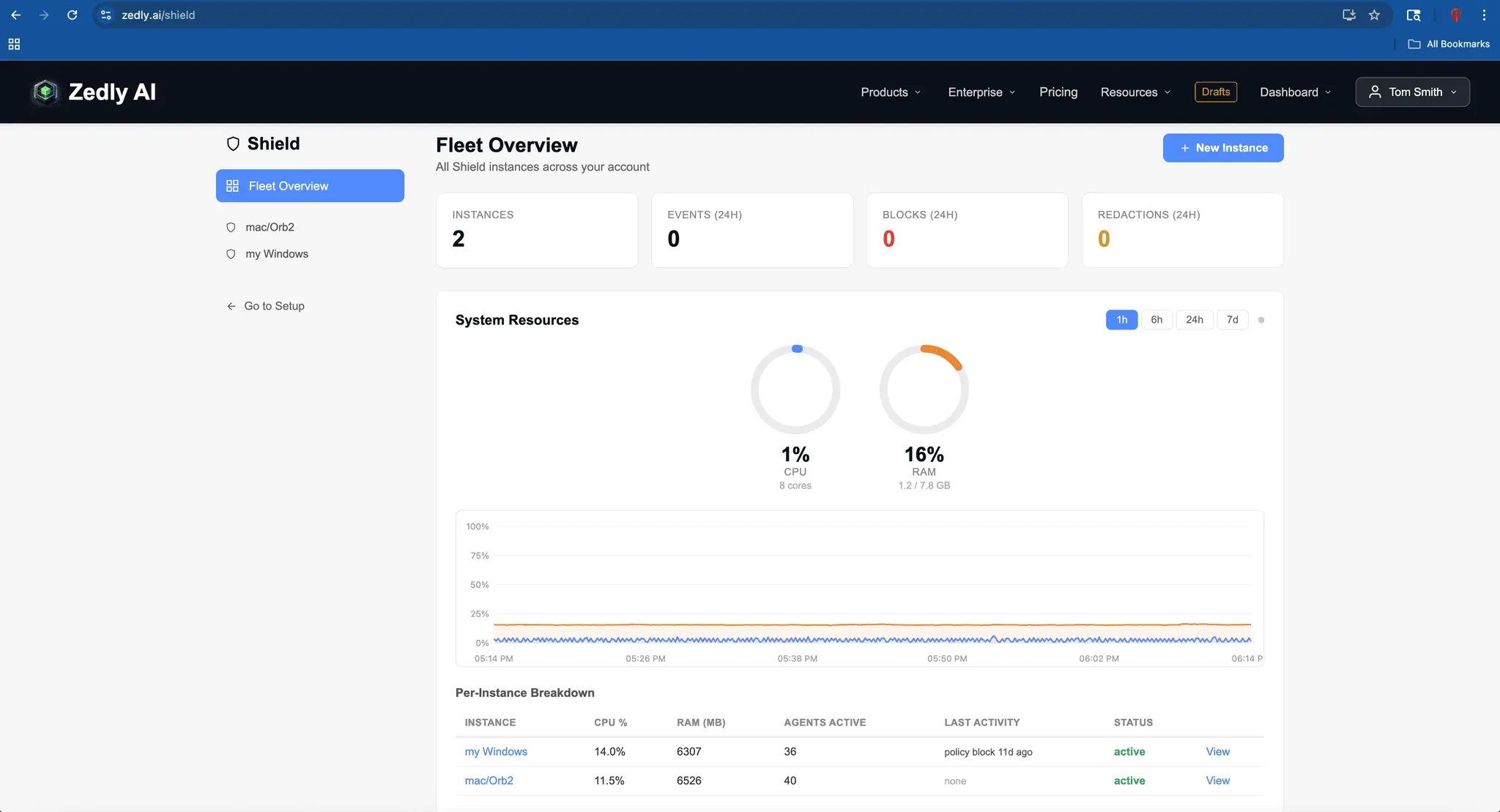Image resolution: width=1500 pixels, height=812 pixels.
Task: Click the user avatar icon beside Tom Smith
Action: [1375, 92]
